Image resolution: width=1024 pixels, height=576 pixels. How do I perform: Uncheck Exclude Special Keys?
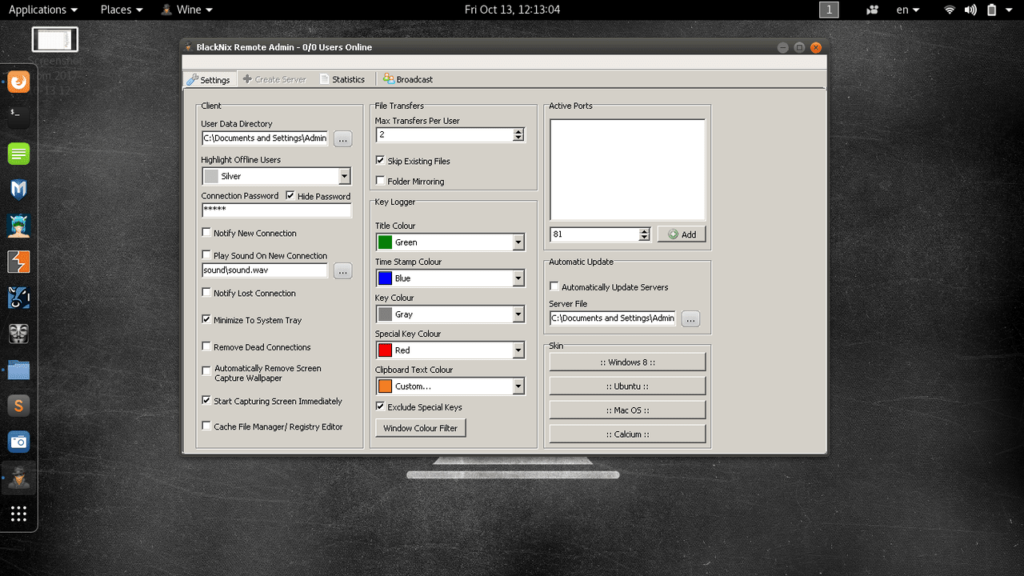380,406
